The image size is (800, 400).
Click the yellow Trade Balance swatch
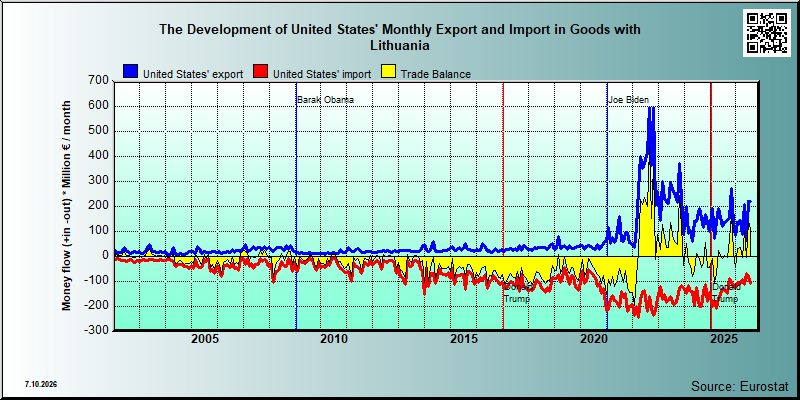(x=389, y=72)
